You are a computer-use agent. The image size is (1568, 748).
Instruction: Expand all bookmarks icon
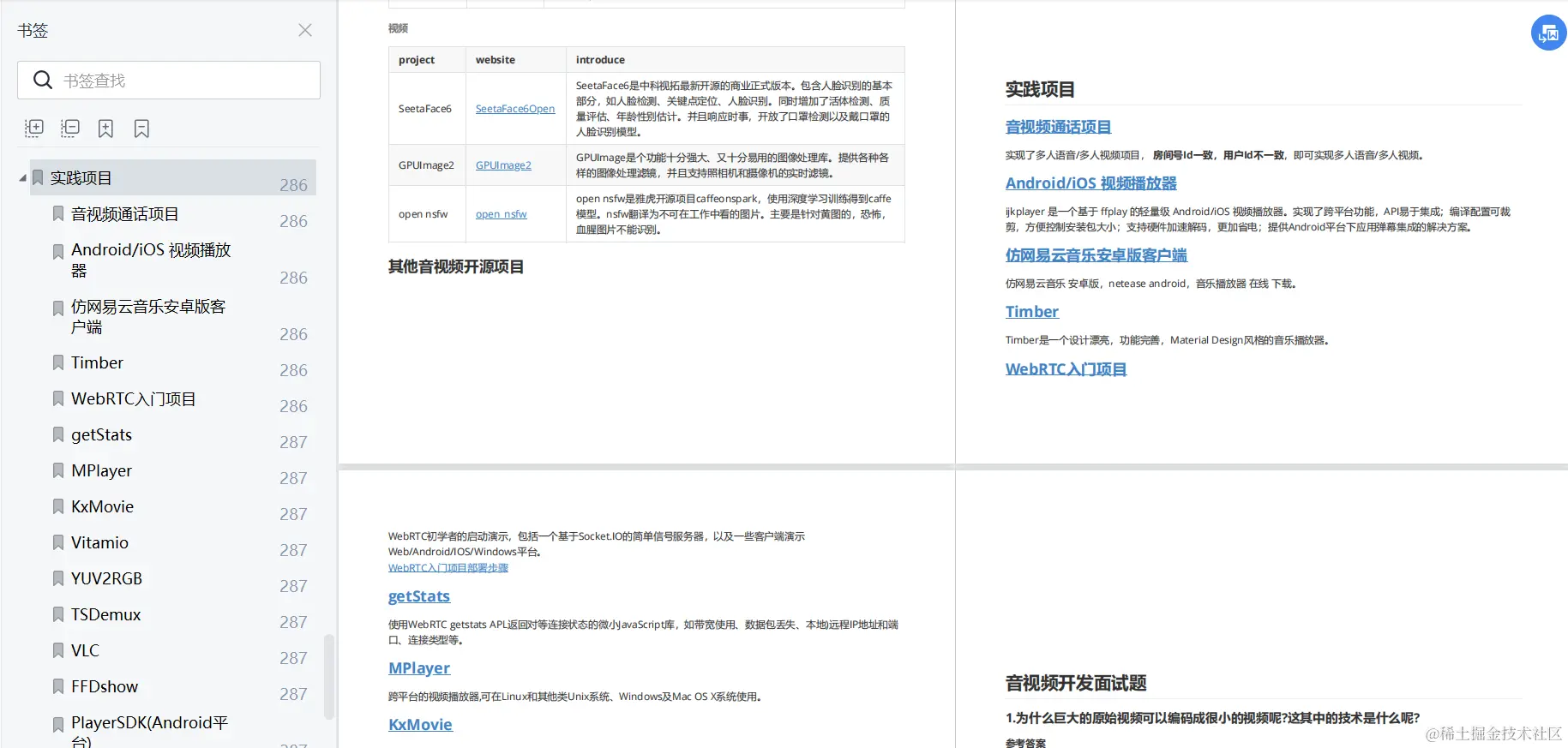[x=34, y=129]
